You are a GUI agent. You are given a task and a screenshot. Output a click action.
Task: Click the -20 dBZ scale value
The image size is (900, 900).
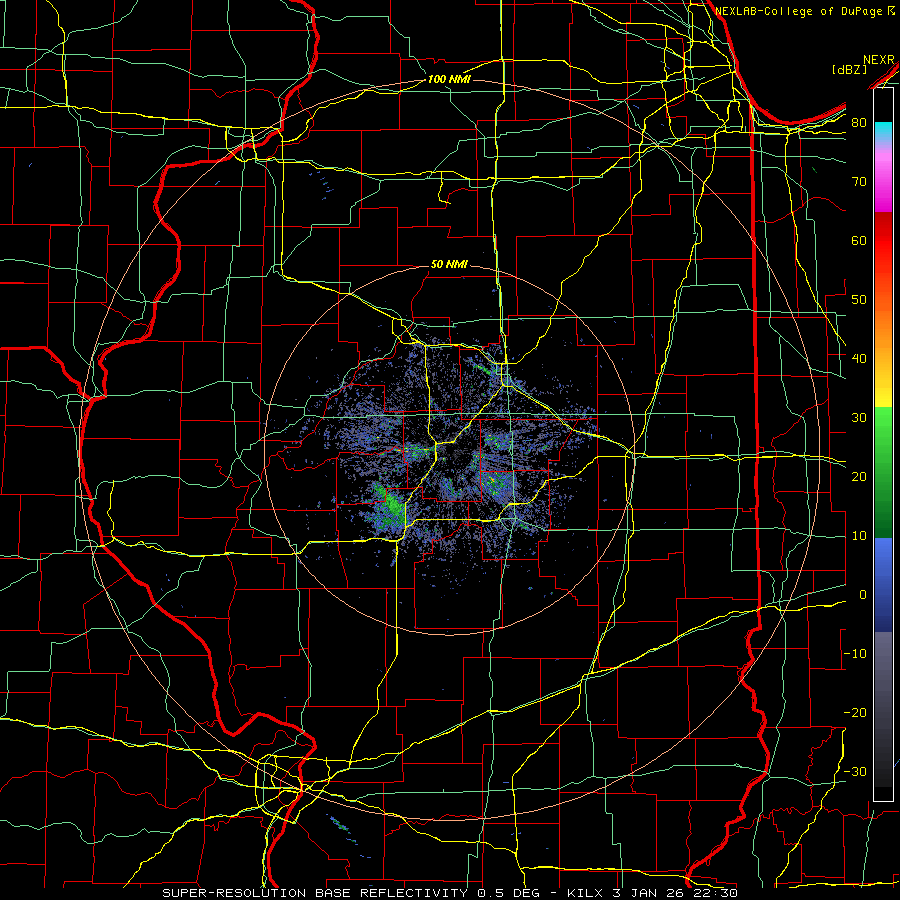(855, 712)
